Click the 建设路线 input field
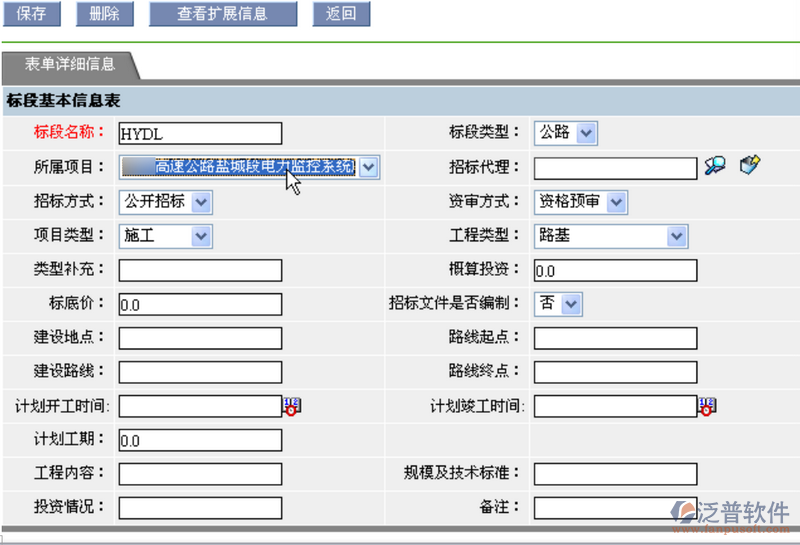800x545 pixels. pyautogui.click(x=200, y=372)
